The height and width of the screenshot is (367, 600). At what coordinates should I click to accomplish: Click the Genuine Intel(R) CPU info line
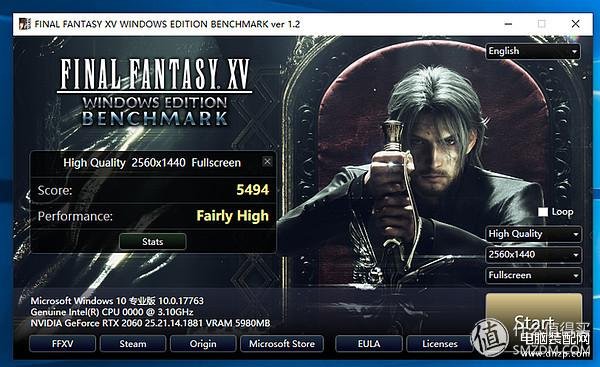coord(112,312)
